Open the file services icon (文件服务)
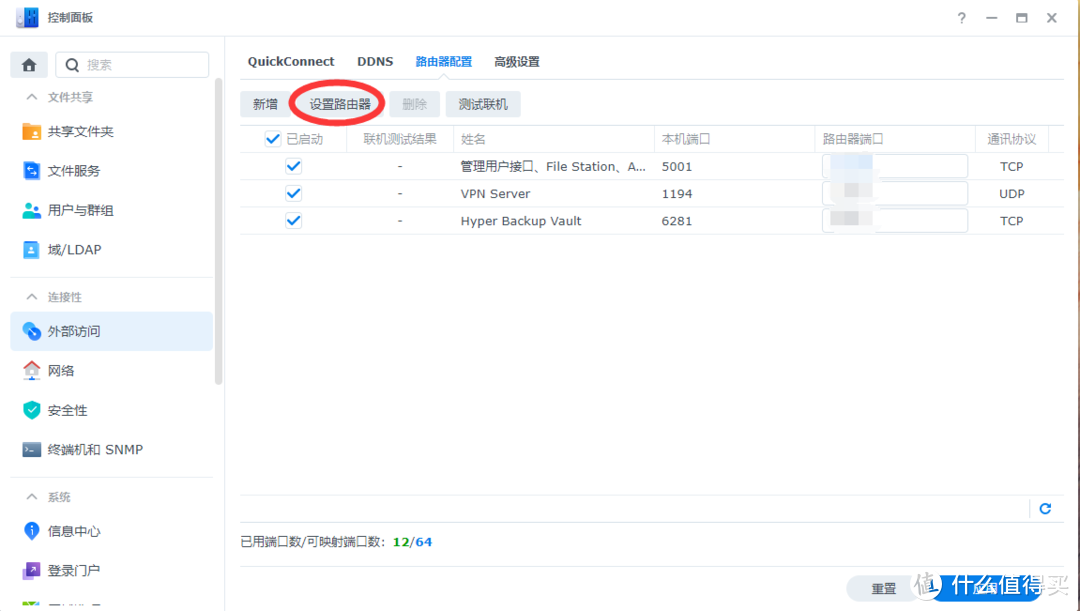The width and height of the screenshot is (1080, 611). point(32,171)
